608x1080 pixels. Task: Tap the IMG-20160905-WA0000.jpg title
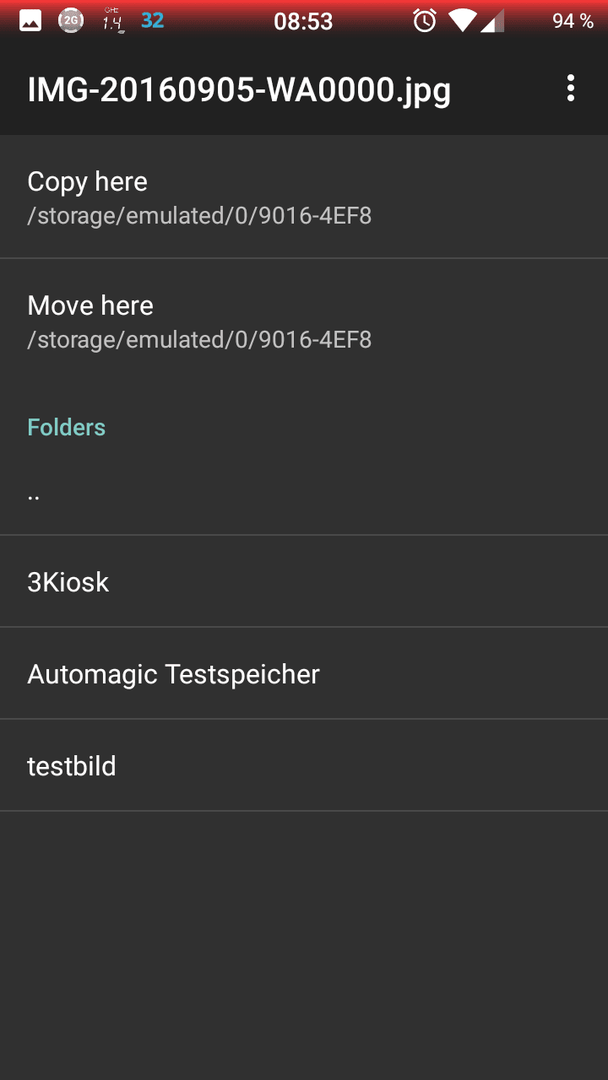[x=239, y=90]
